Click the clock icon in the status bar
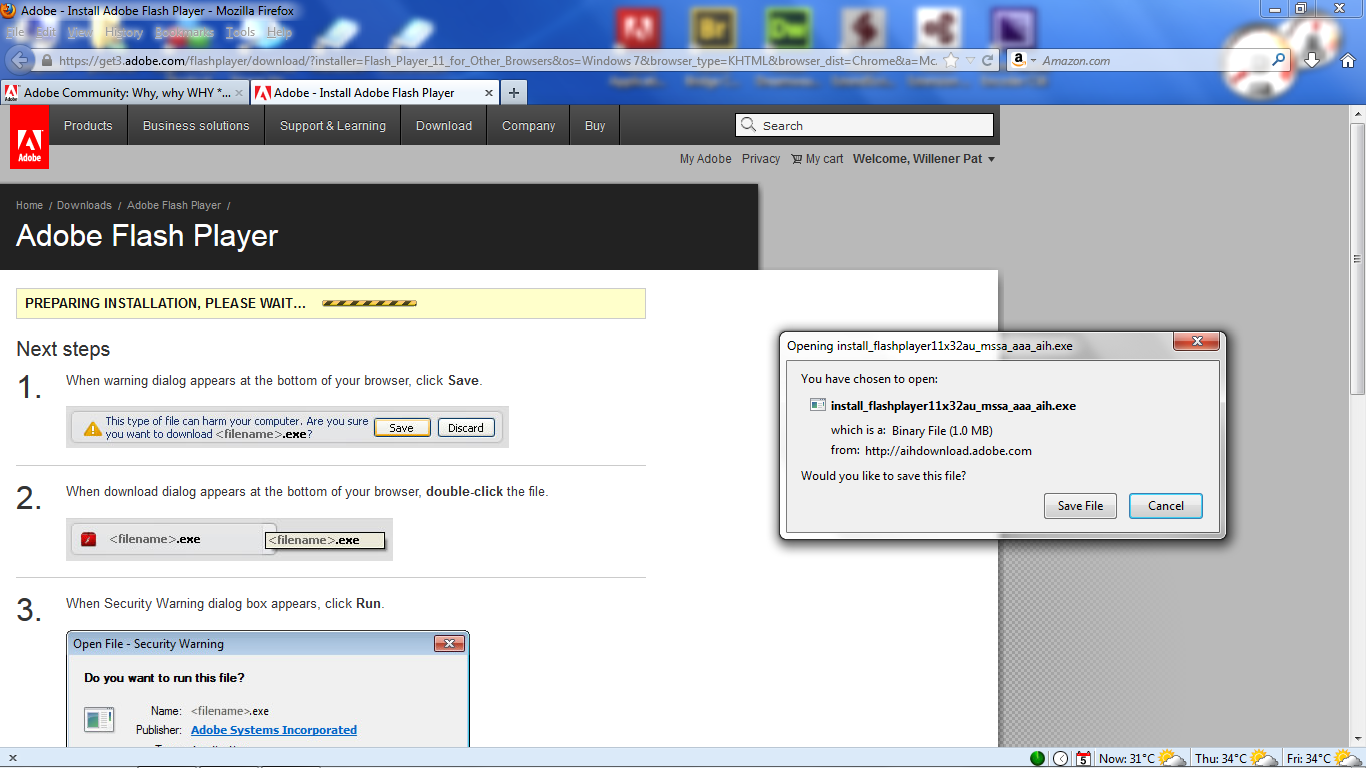Screen dimensions: 1366x768 [x=1061, y=759]
